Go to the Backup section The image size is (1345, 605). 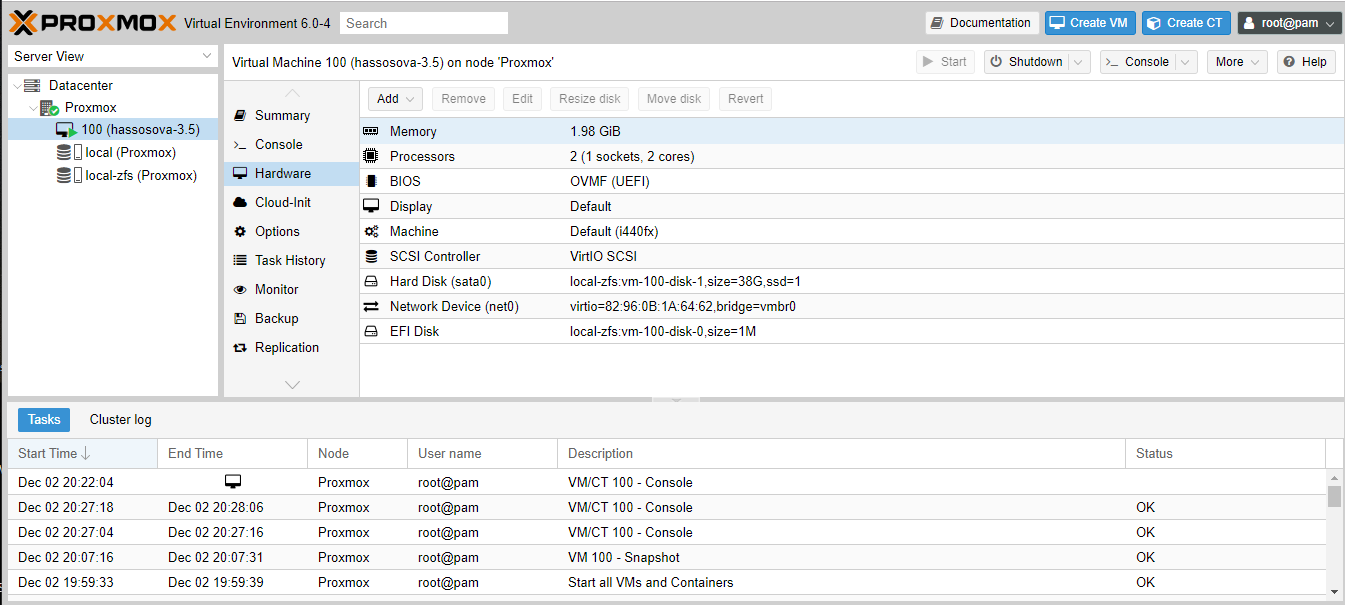coord(276,318)
